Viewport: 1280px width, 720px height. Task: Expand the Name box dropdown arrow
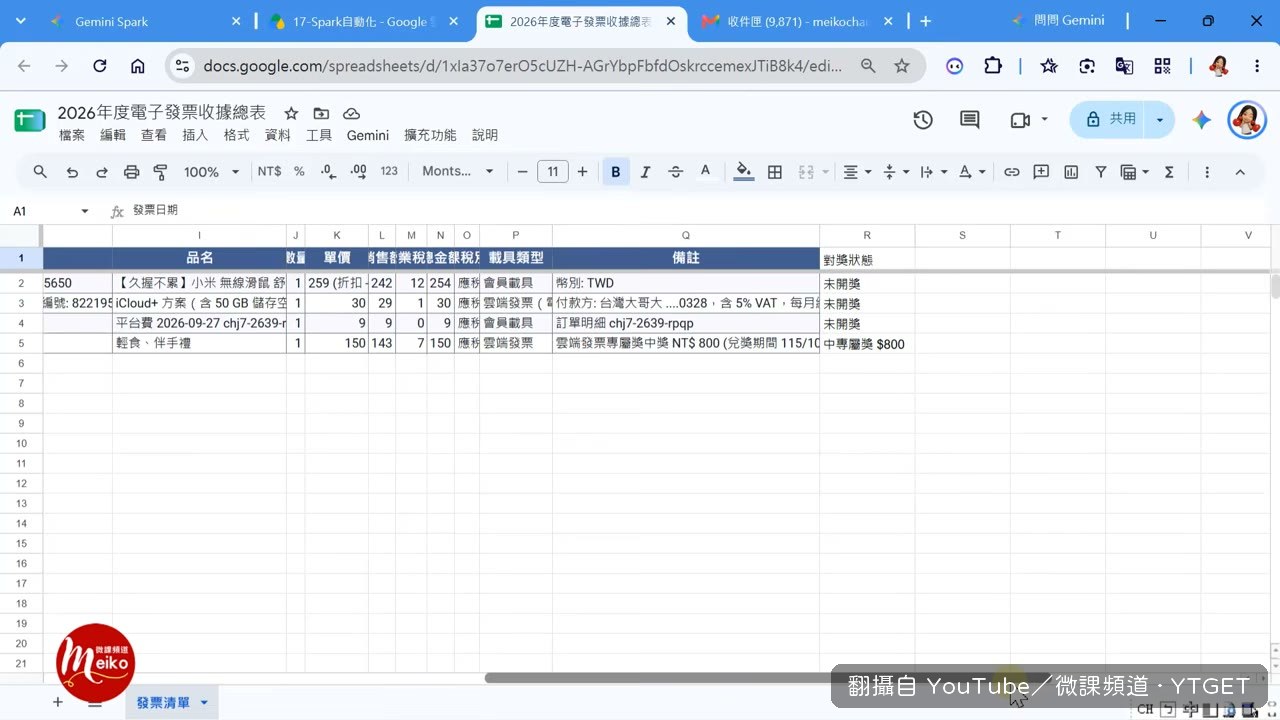pyautogui.click(x=85, y=211)
